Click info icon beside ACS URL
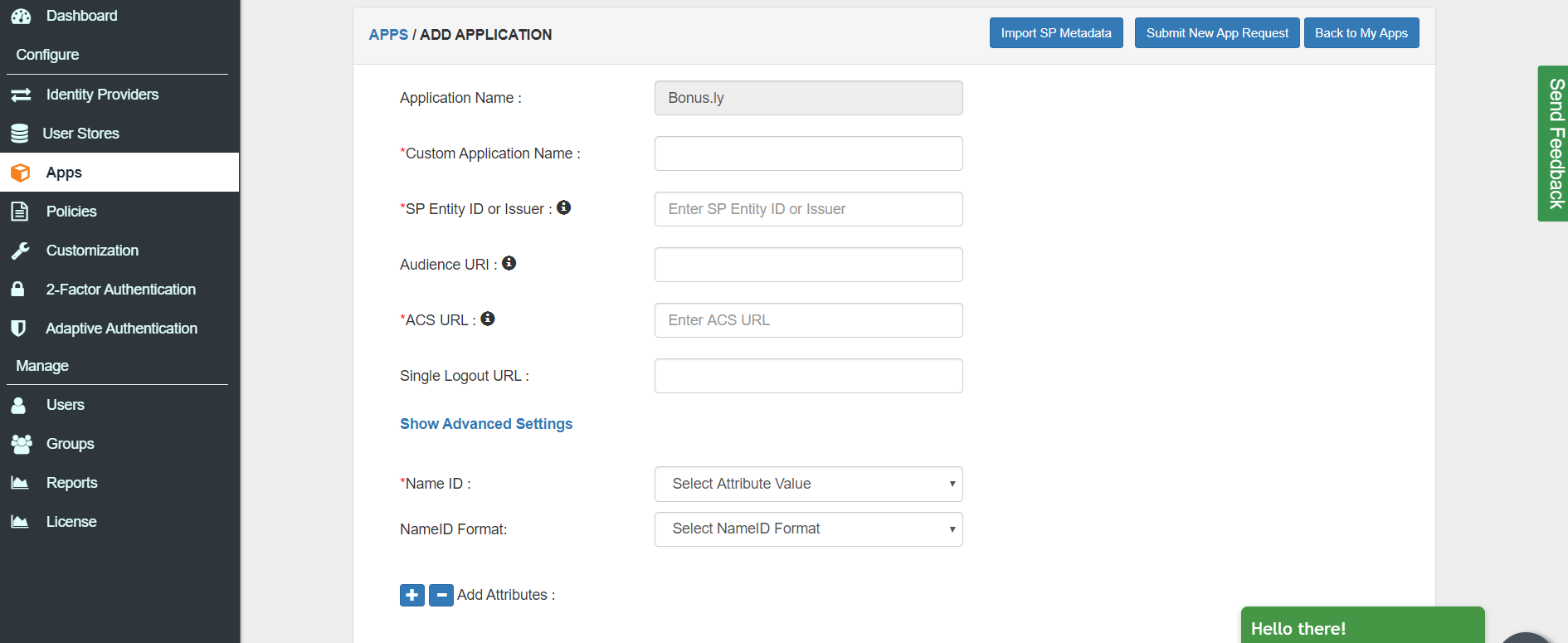 pyautogui.click(x=488, y=319)
